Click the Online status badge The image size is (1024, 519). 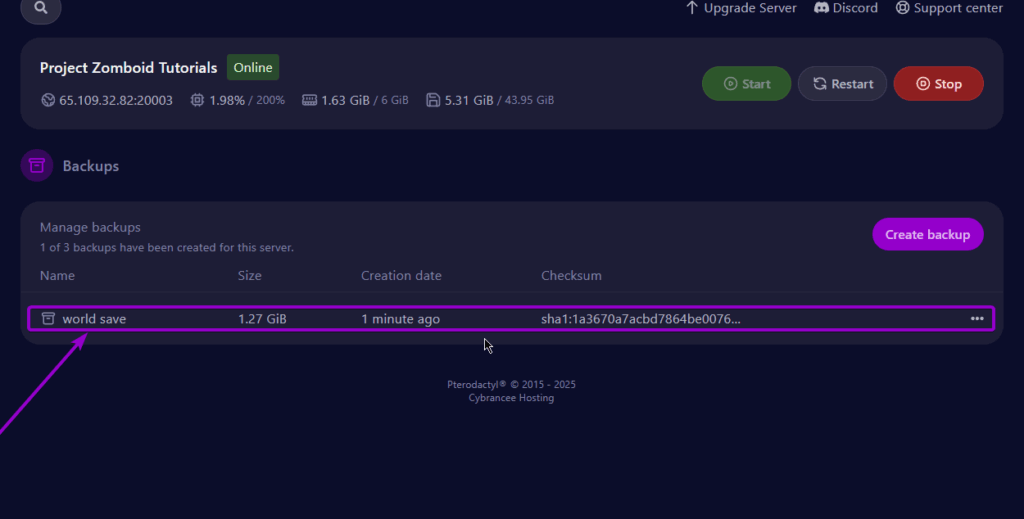click(x=253, y=67)
